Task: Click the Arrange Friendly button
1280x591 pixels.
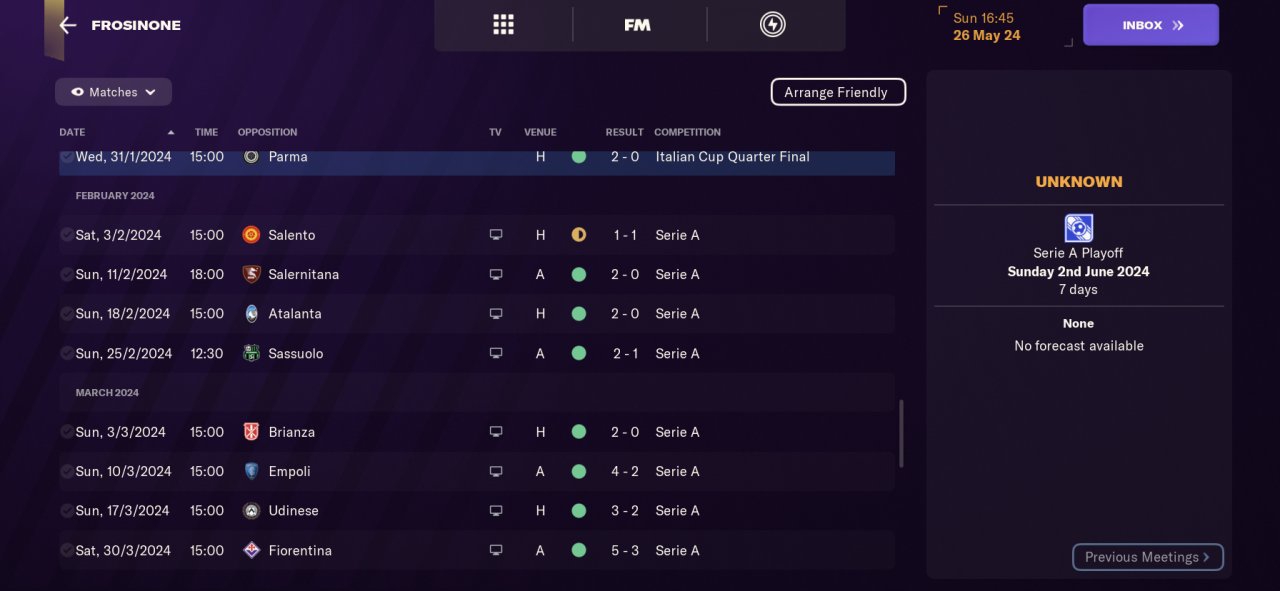Action: [x=837, y=92]
